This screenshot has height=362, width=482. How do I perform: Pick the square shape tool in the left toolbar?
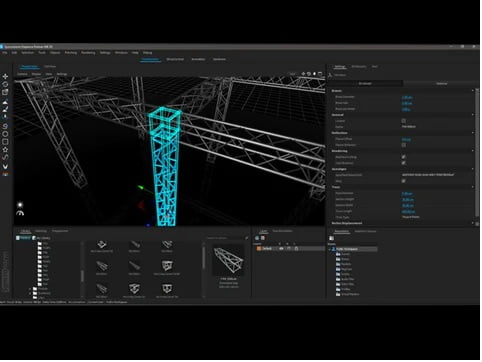pyautogui.click(x=5, y=142)
